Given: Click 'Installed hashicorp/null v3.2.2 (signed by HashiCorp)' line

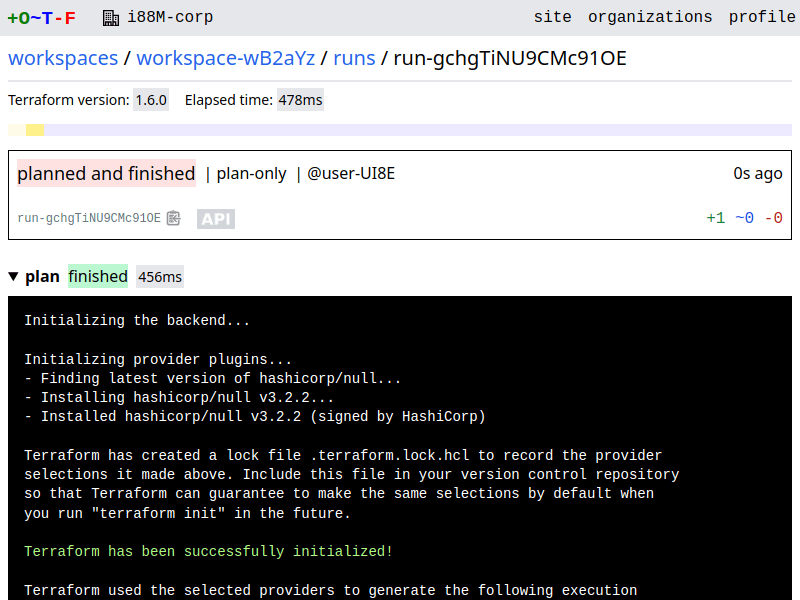Looking at the screenshot, I should [255, 416].
